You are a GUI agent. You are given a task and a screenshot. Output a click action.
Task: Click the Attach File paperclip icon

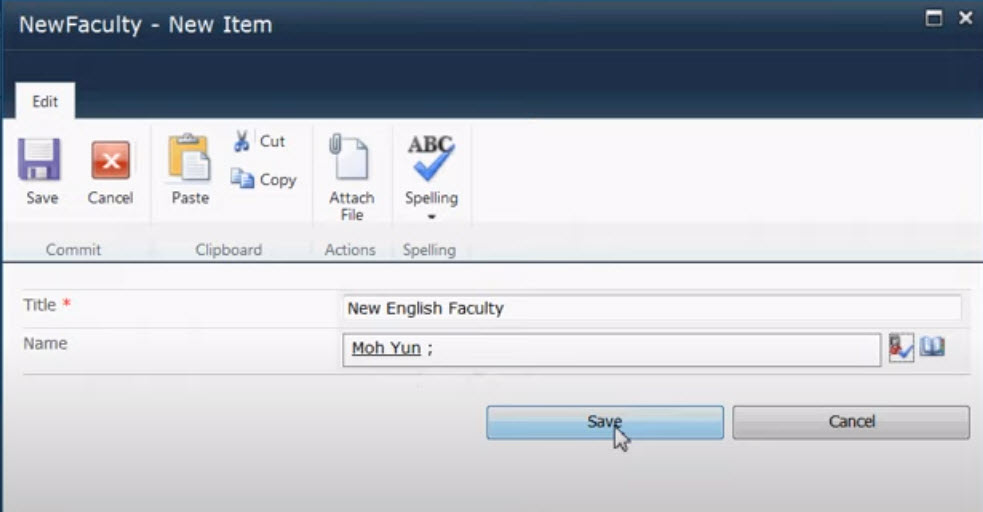click(x=349, y=157)
